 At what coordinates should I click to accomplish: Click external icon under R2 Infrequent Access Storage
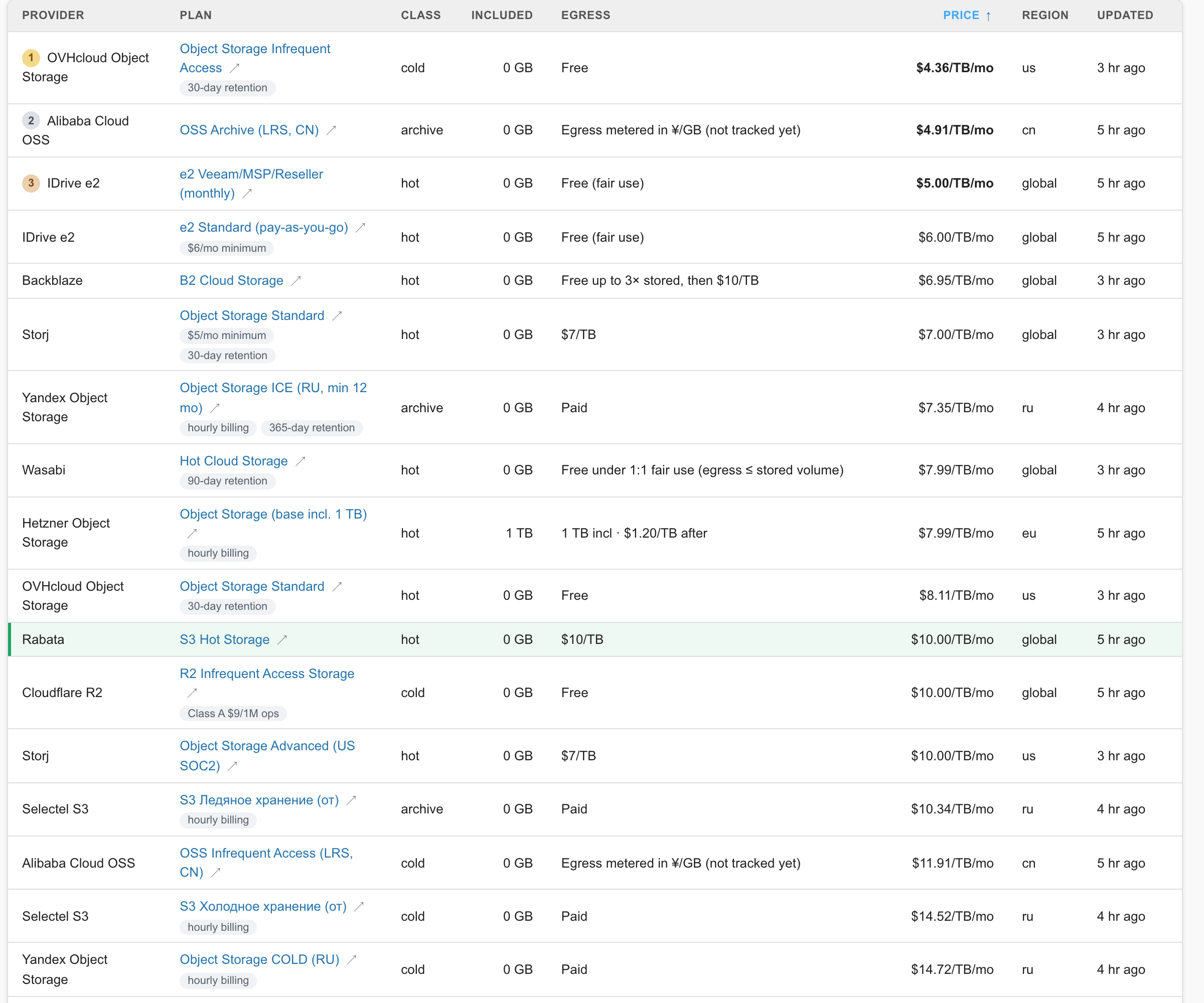(x=192, y=694)
